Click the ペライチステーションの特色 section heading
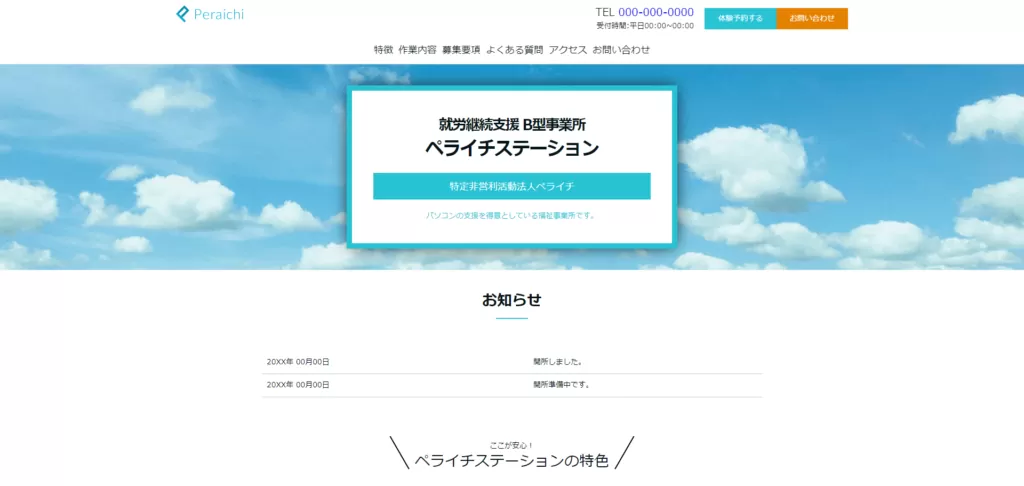This screenshot has height=486, width=1024. (x=511, y=461)
